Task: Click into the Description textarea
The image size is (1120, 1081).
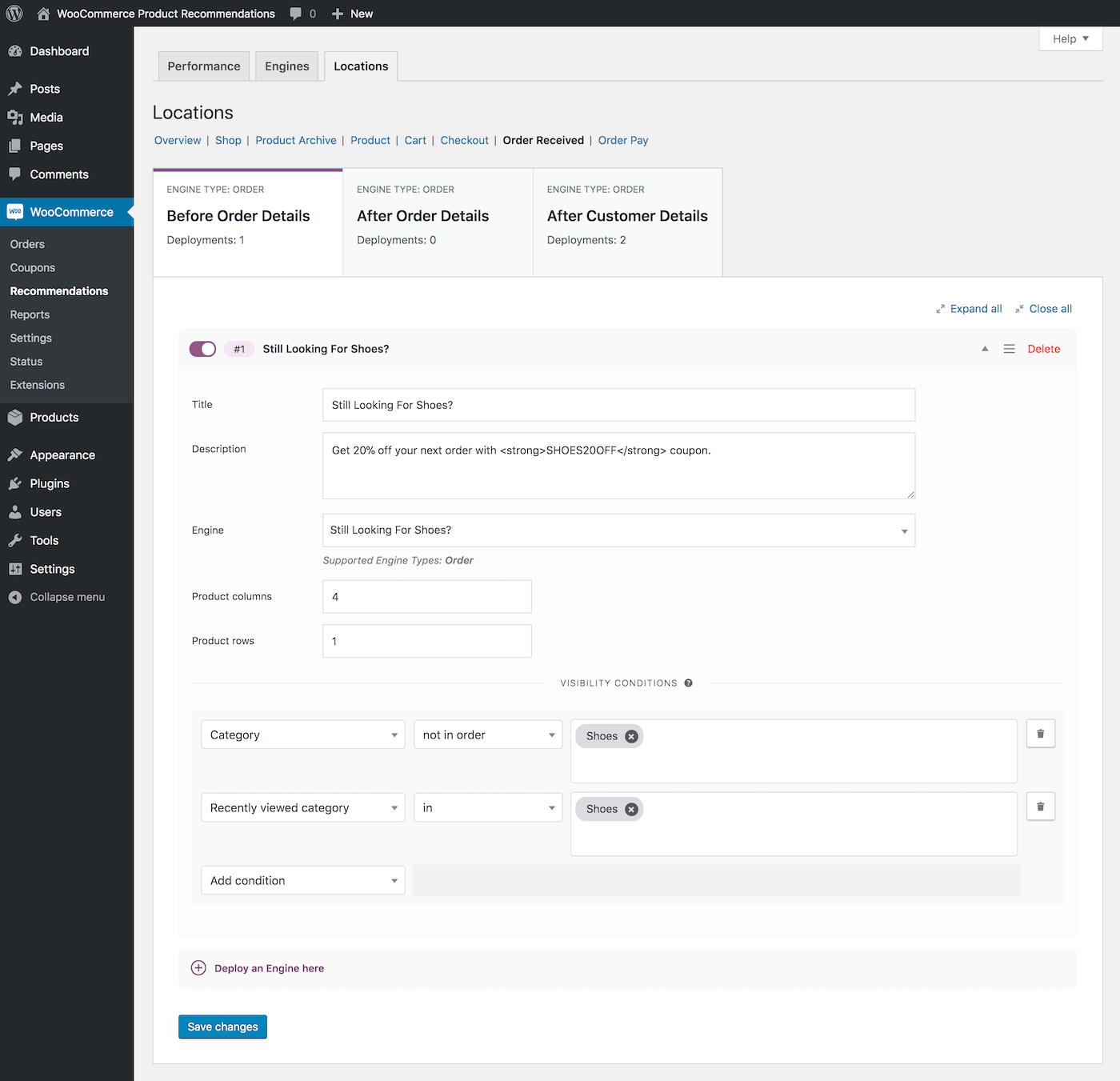Action: [618, 466]
